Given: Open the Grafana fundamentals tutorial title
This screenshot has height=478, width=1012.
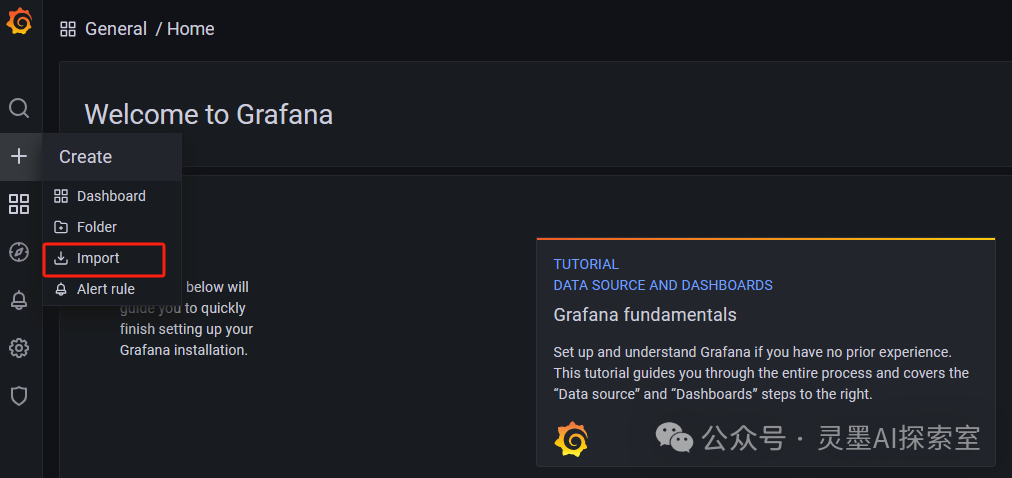Looking at the screenshot, I should [645, 315].
